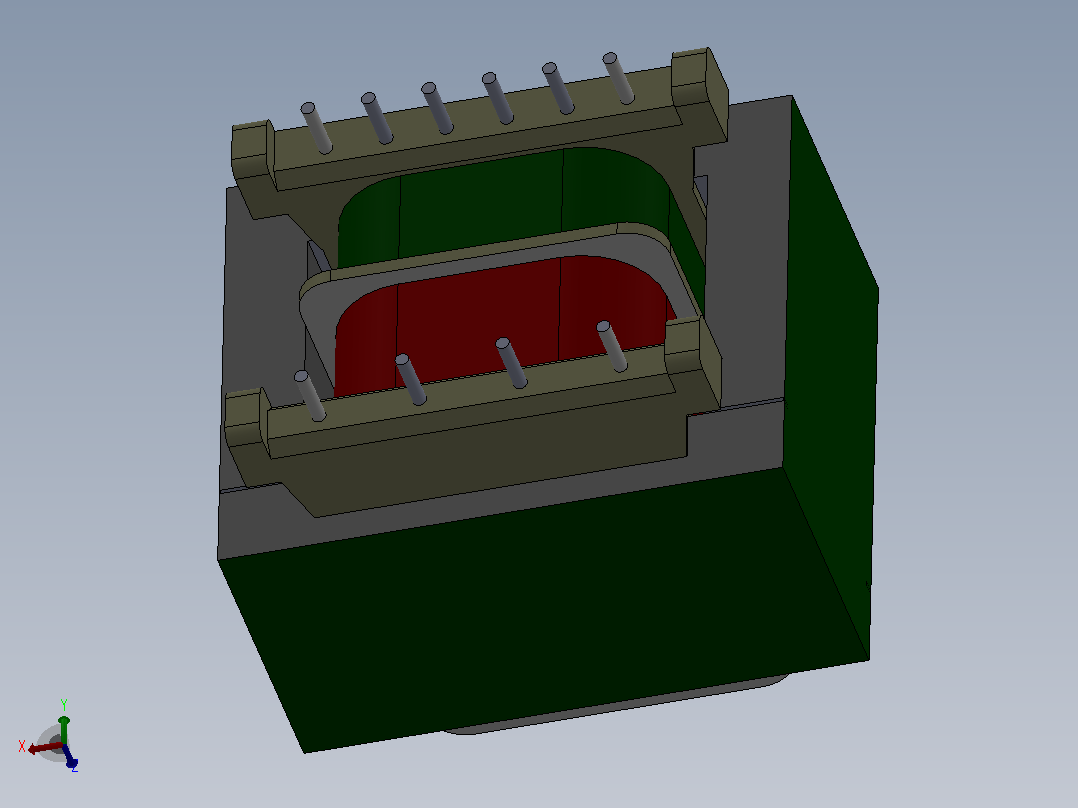
Task: Click the green Y axis of the triad
Action: (64, 728)
